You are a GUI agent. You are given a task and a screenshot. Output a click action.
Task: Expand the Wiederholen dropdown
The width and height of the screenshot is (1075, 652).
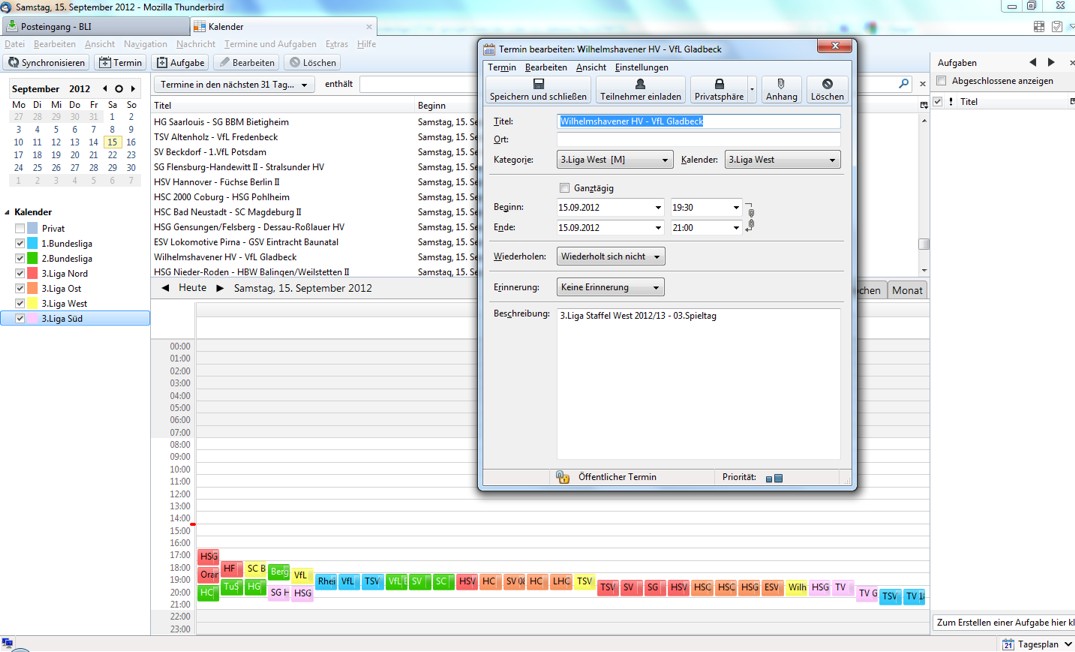click(610, 257)
